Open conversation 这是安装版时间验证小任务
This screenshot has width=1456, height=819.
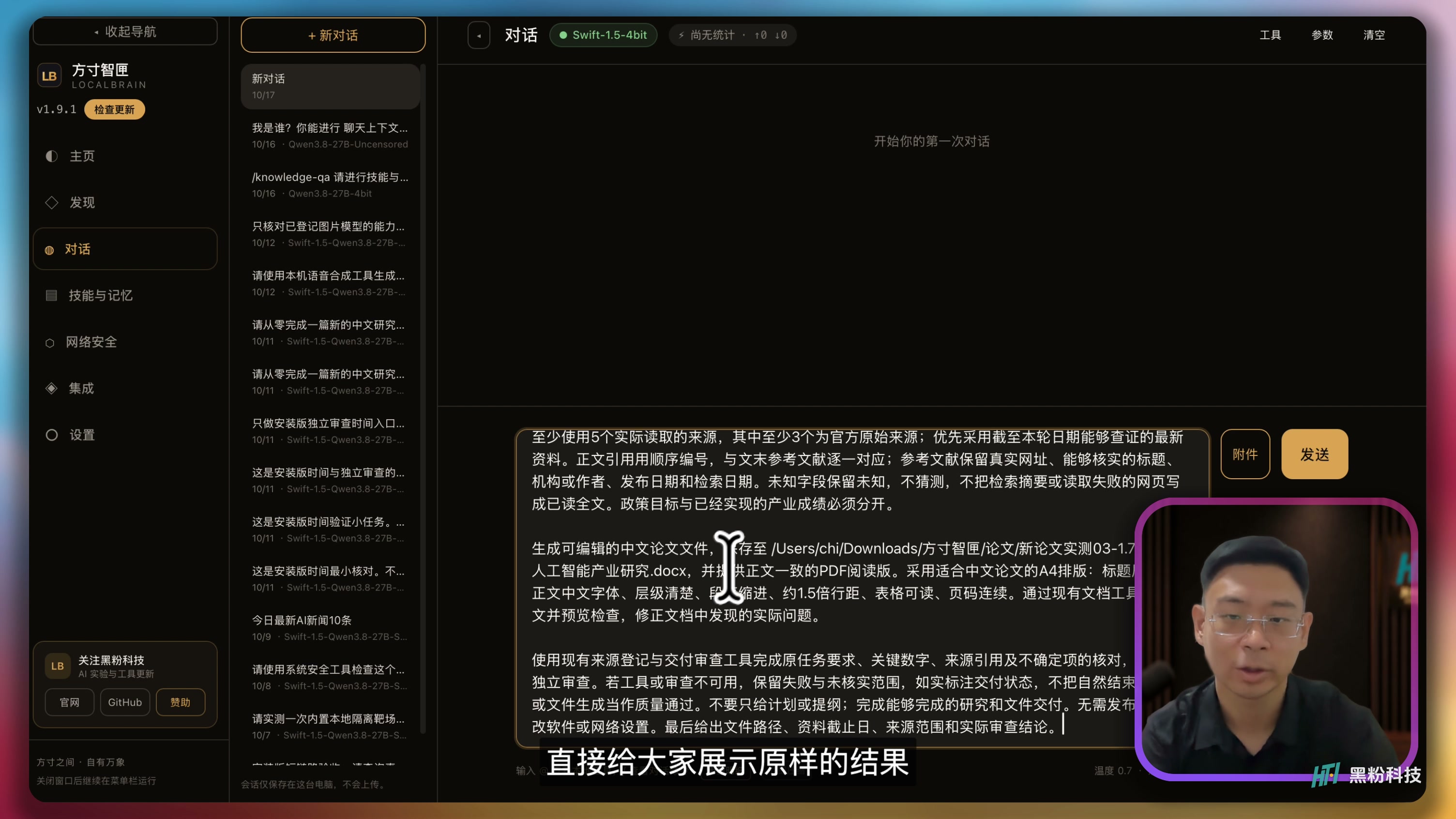[330, 529]
